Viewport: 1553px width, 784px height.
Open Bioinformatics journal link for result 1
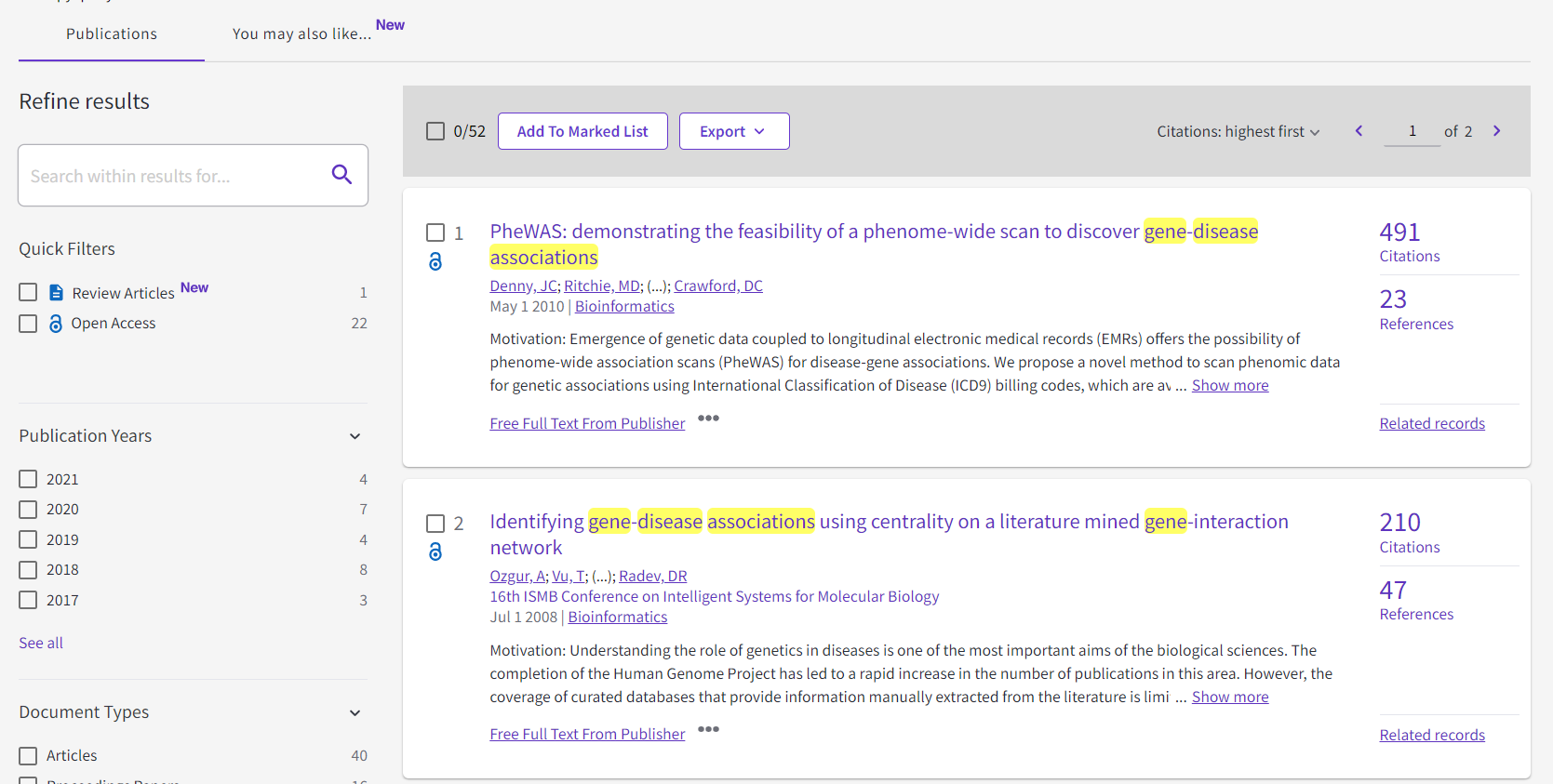point(624,306)
